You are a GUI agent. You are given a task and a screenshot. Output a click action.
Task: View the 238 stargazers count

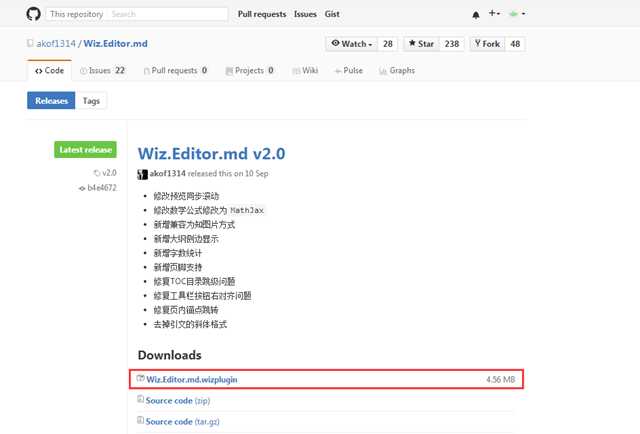coord(452,44)
